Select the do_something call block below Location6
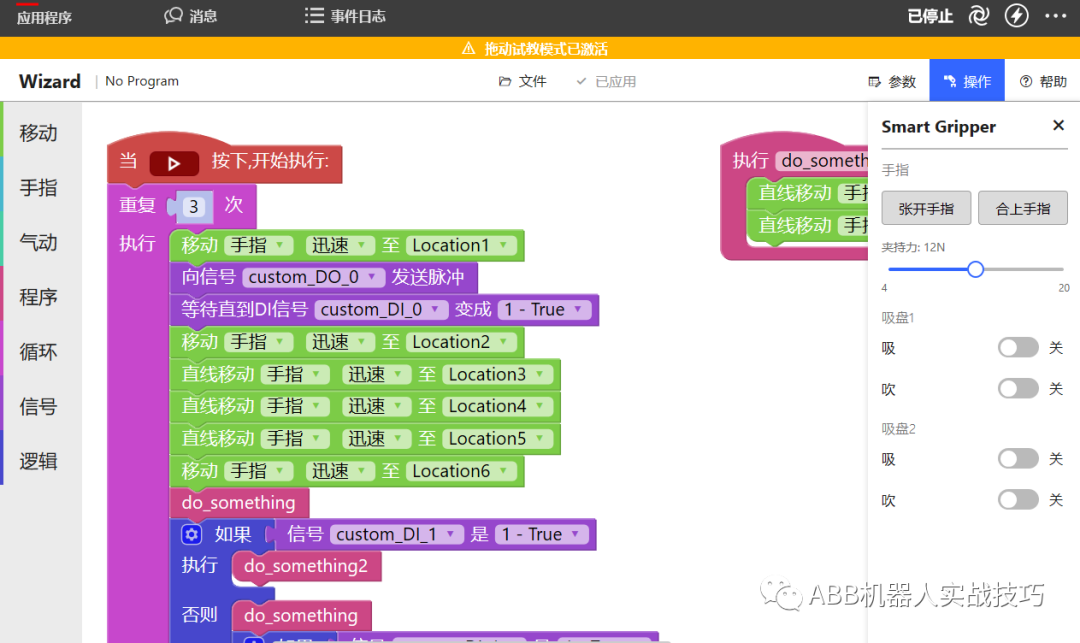 [x=239, y=503]
